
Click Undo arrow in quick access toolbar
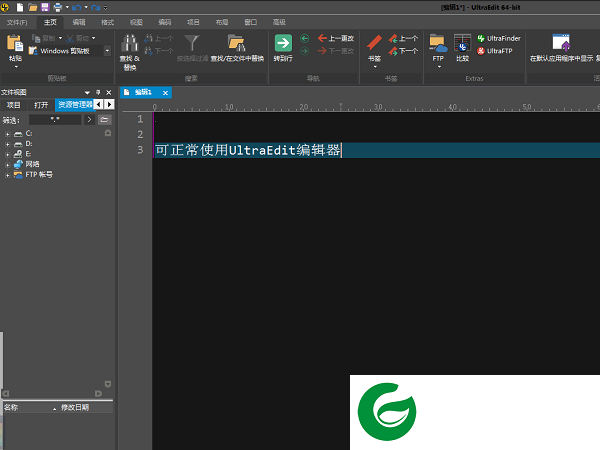77,7
